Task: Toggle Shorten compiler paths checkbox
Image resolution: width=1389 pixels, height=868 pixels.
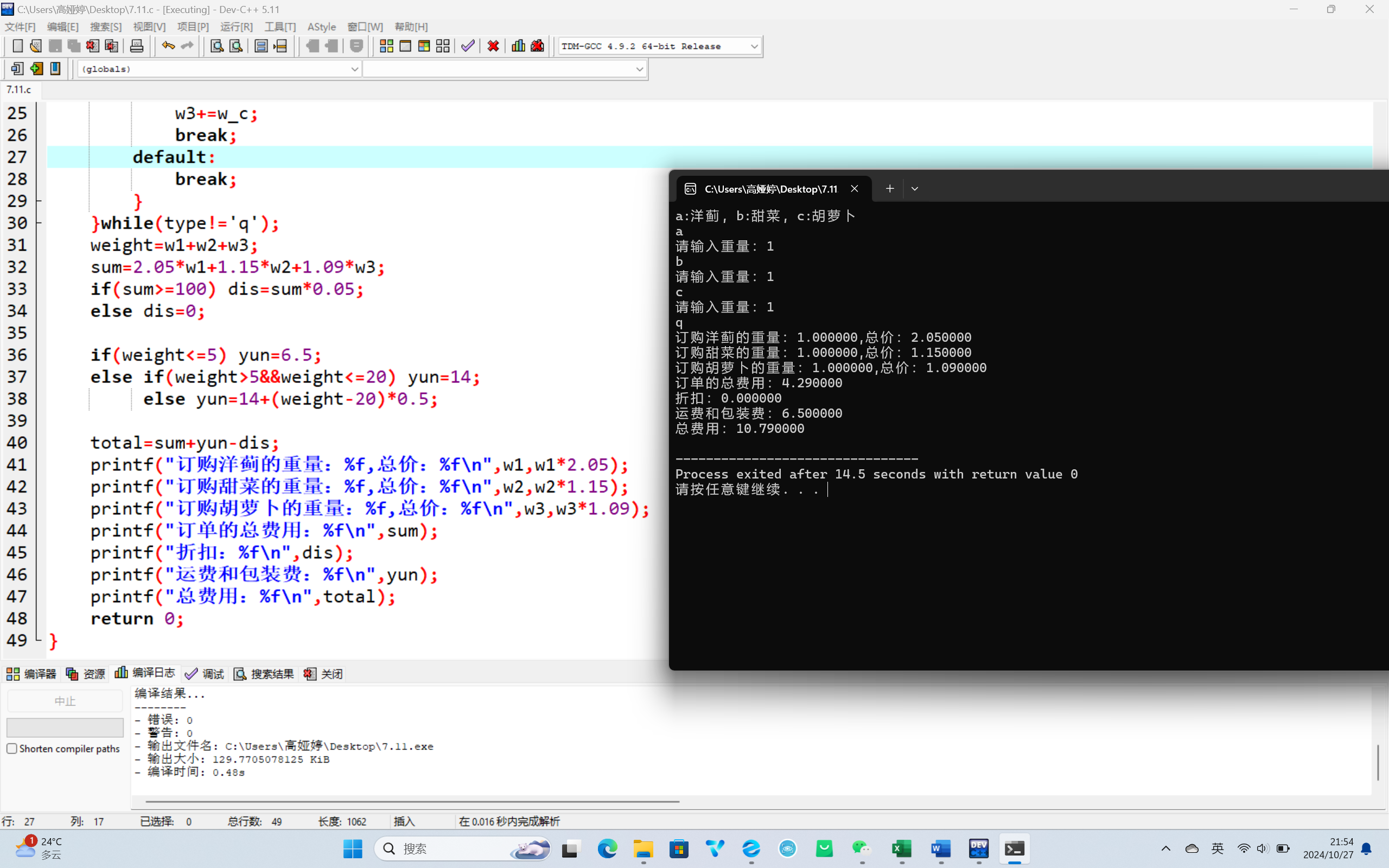Action: click(x=12, y=749)
